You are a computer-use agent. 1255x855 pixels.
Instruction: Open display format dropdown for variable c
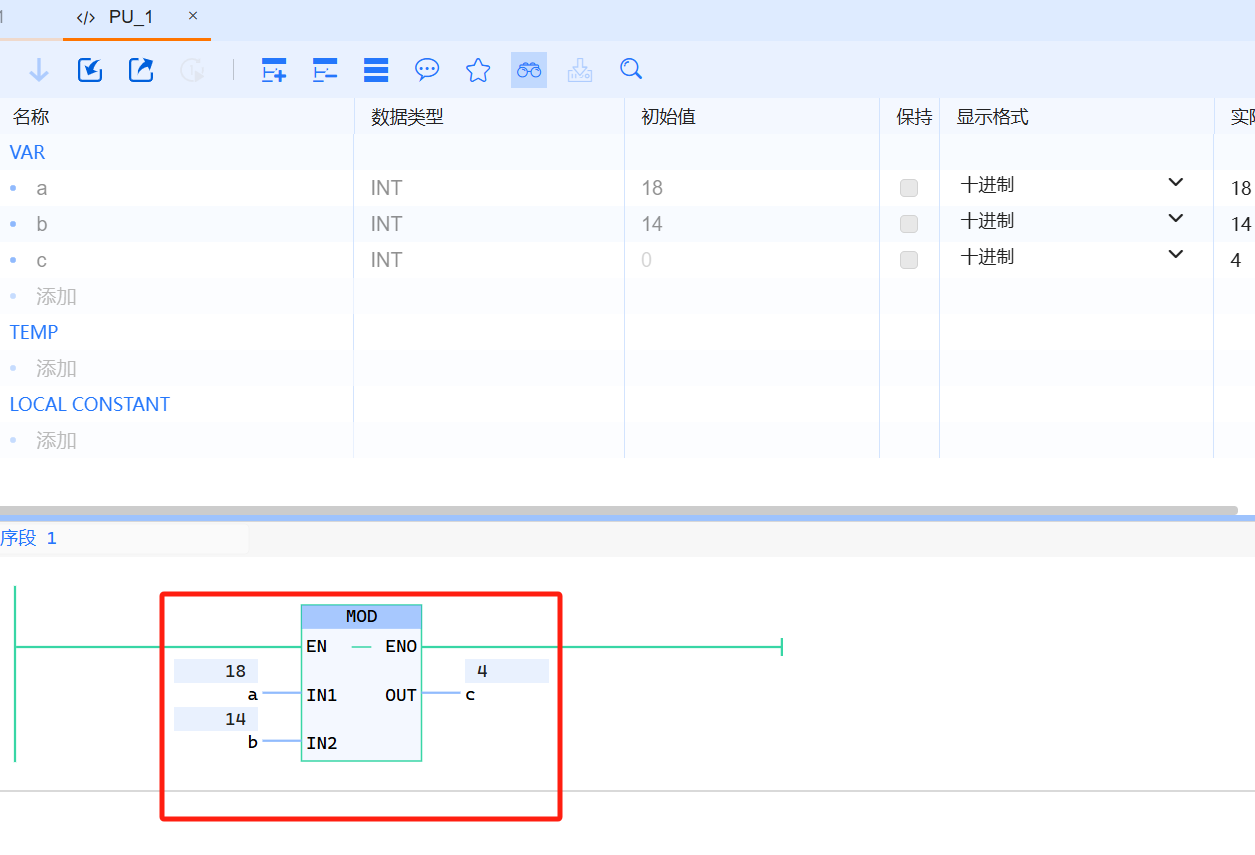click(1175, 256)
